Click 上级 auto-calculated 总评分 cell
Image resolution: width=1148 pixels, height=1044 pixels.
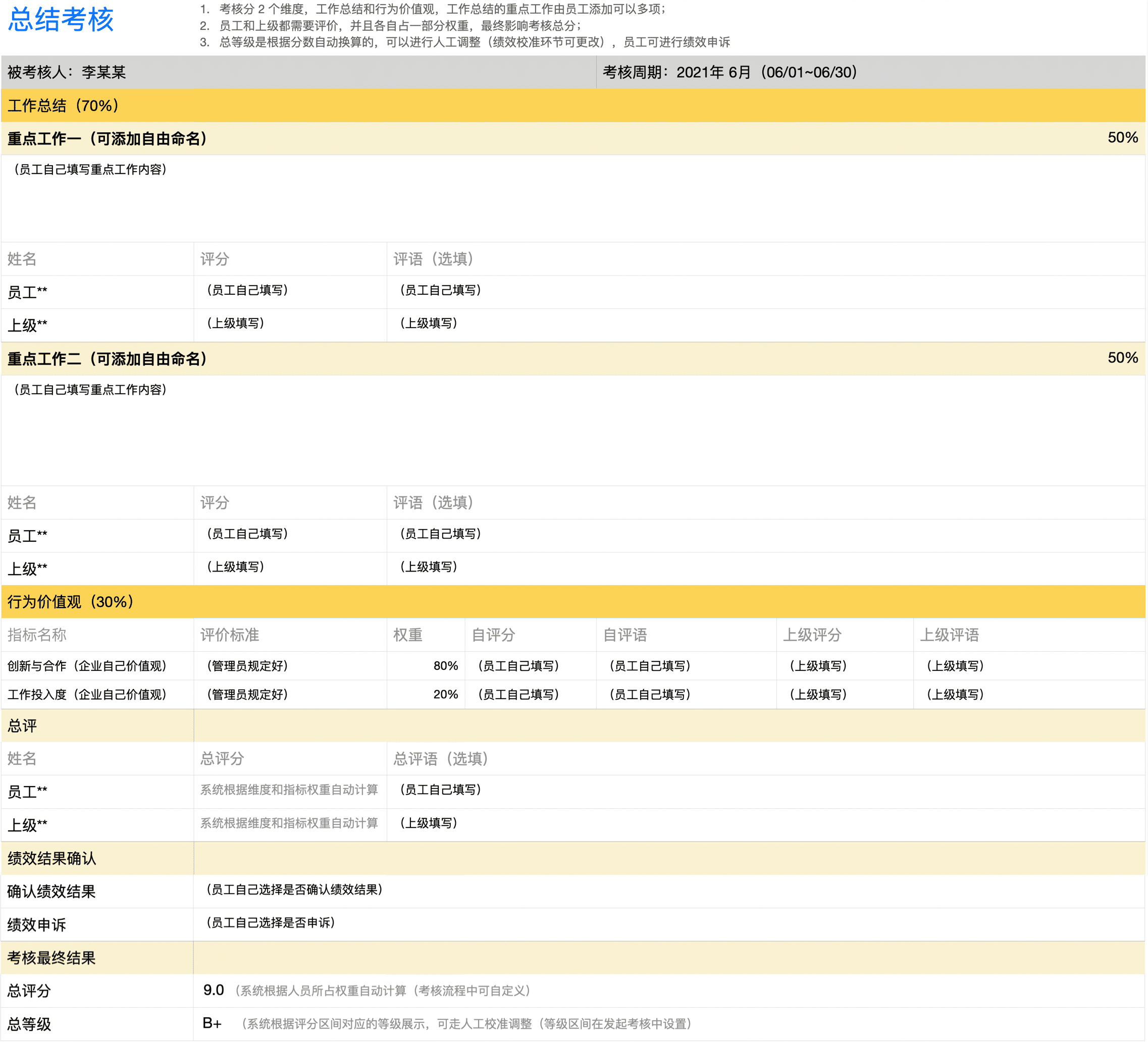point(290,825)
